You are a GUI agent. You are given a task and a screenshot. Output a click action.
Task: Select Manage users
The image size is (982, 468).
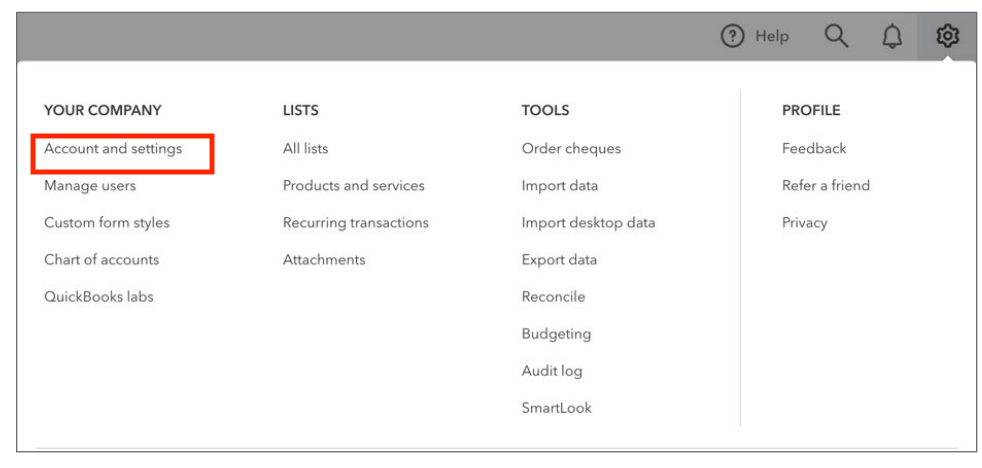[x=90, y=185]
